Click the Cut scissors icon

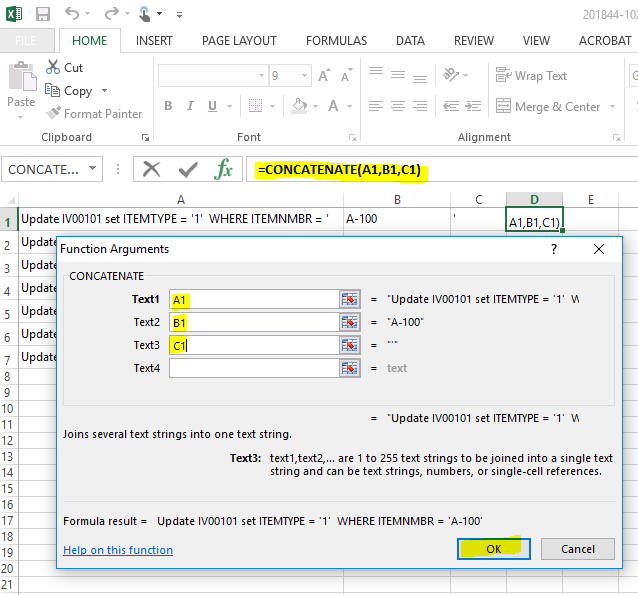point(53,67)
